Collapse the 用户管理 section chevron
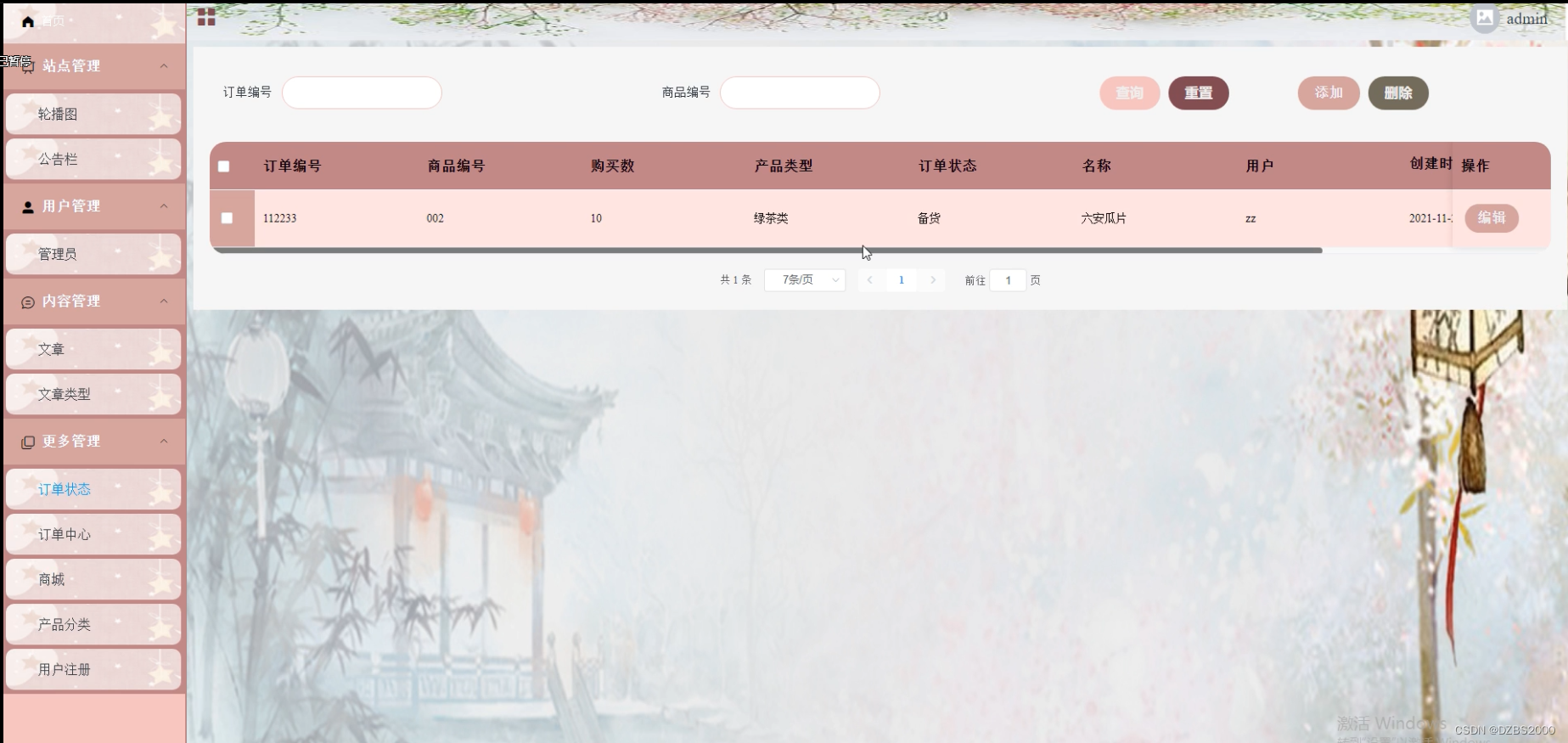Viewport: 1568px width, 743px height. [164, 205]
